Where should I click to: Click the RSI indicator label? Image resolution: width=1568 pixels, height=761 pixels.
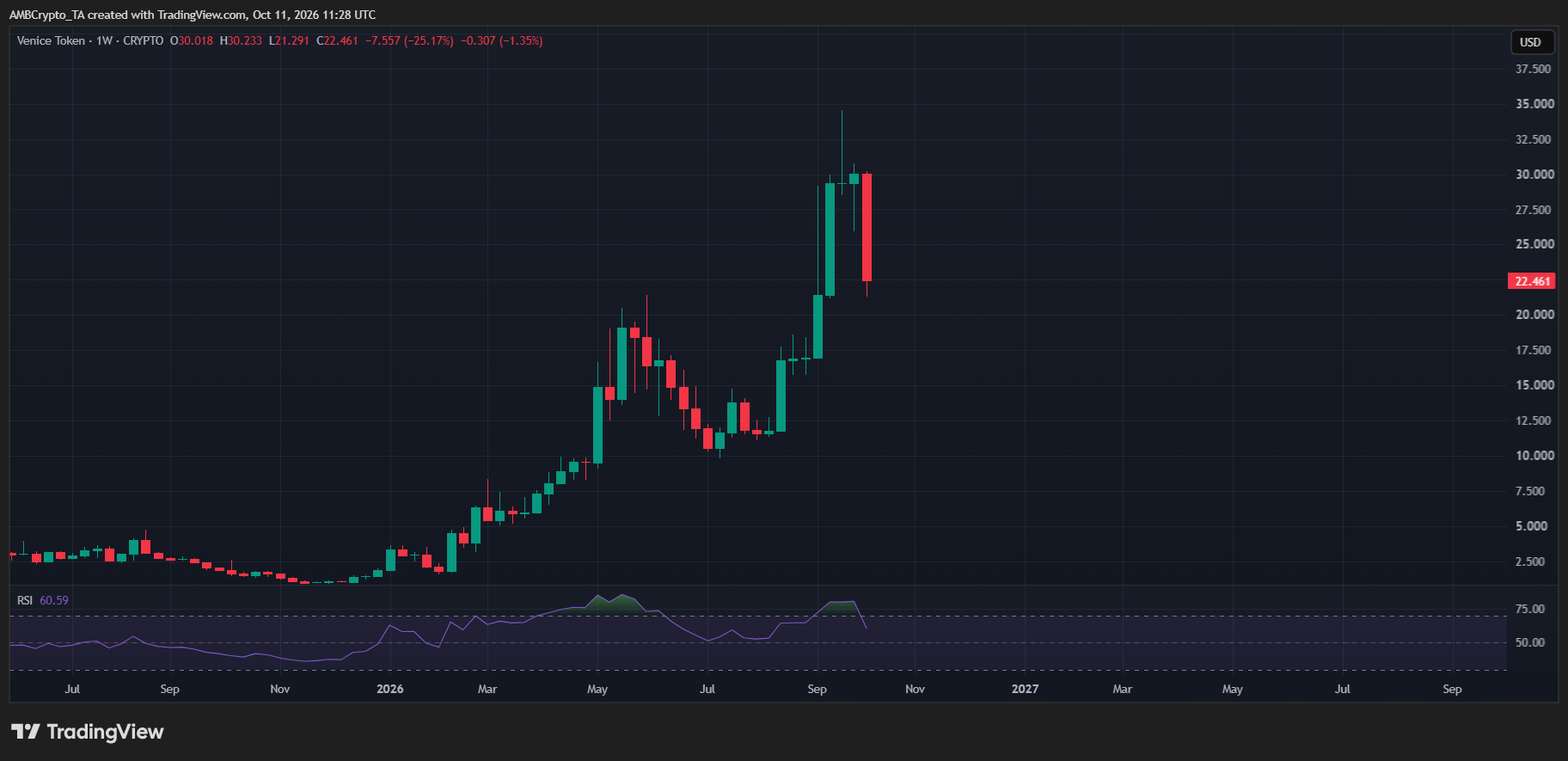pos(25,600)
